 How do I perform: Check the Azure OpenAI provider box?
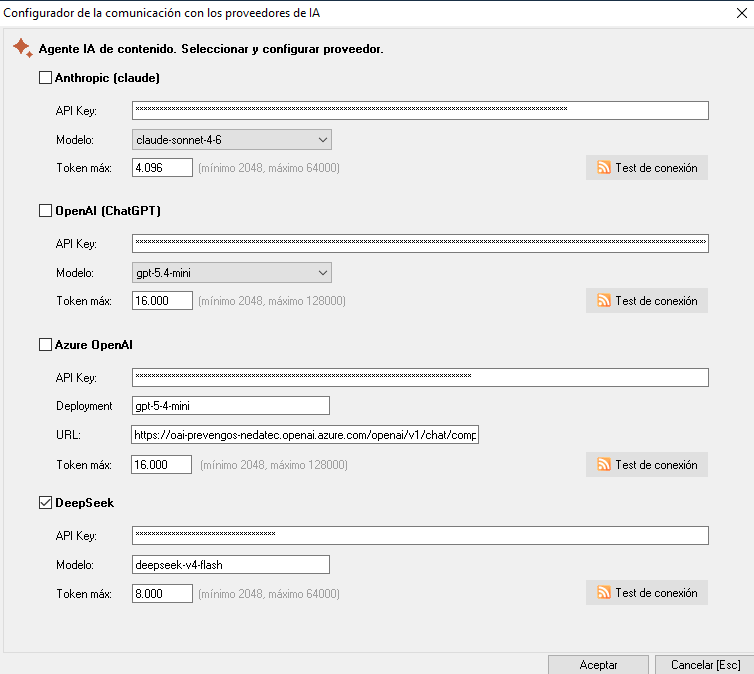point(45,345)
